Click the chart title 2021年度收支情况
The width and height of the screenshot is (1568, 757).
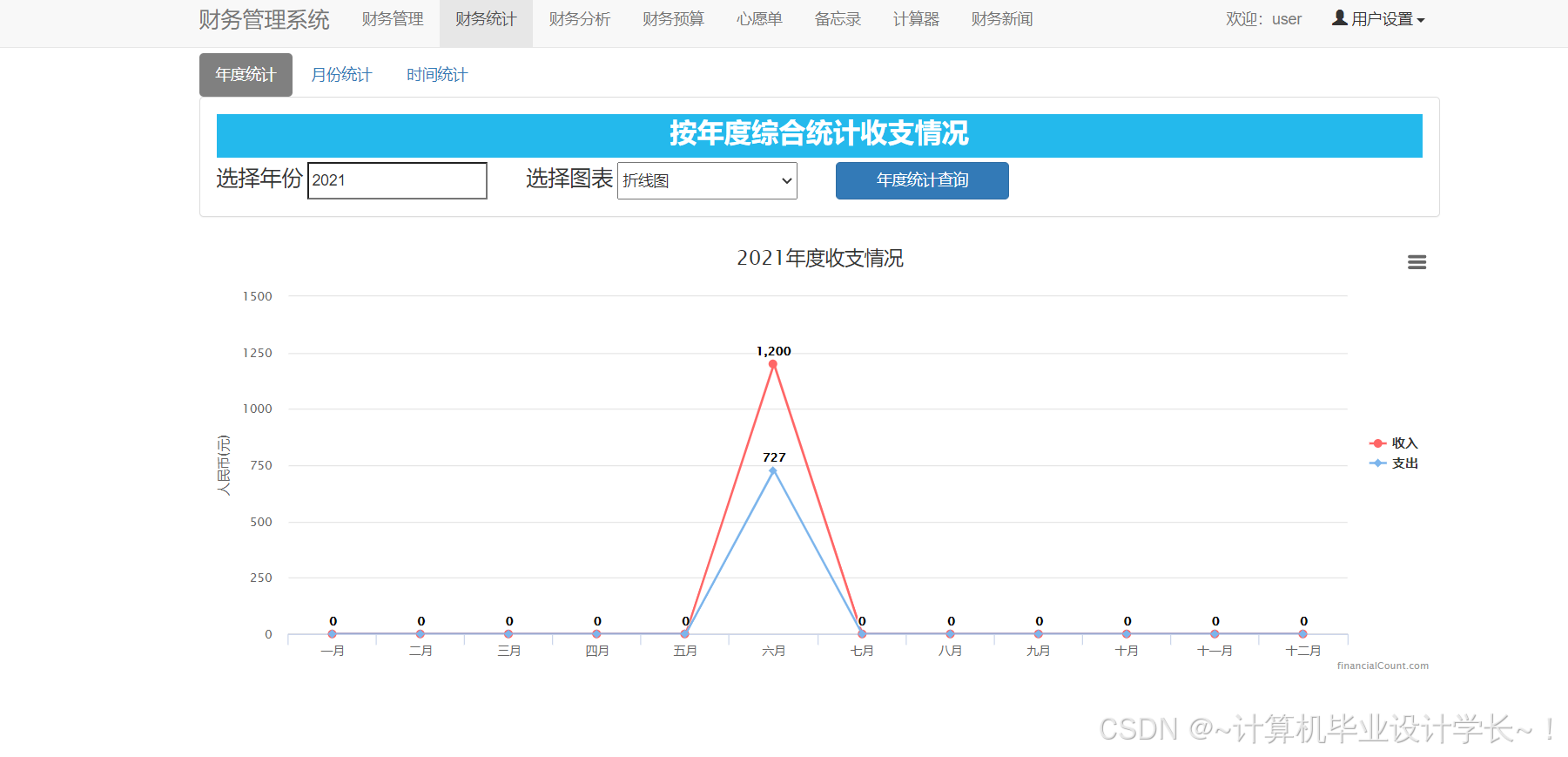click(820, 258)
